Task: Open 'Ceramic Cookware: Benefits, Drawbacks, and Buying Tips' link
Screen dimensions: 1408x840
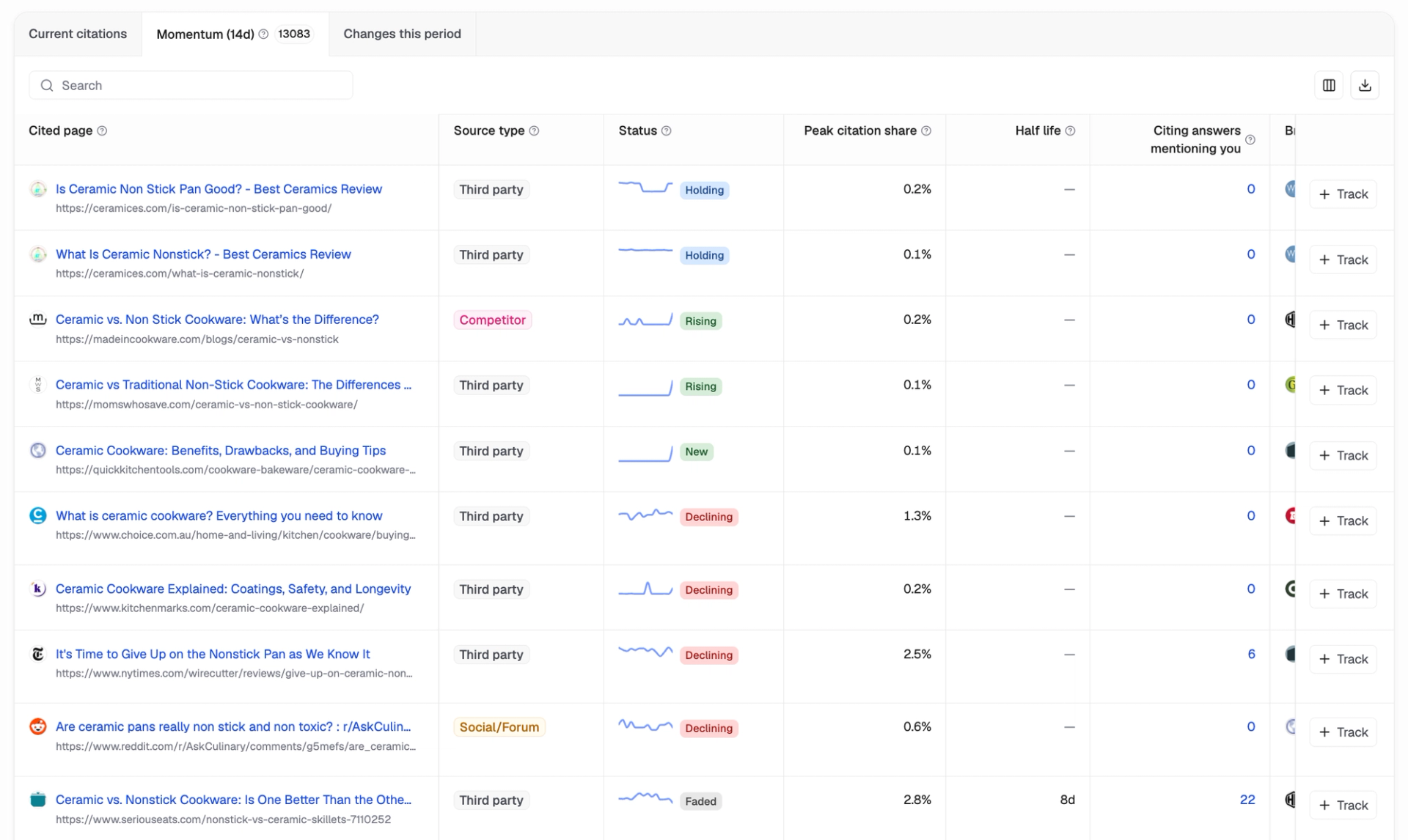Action: [x=221, y=451]
